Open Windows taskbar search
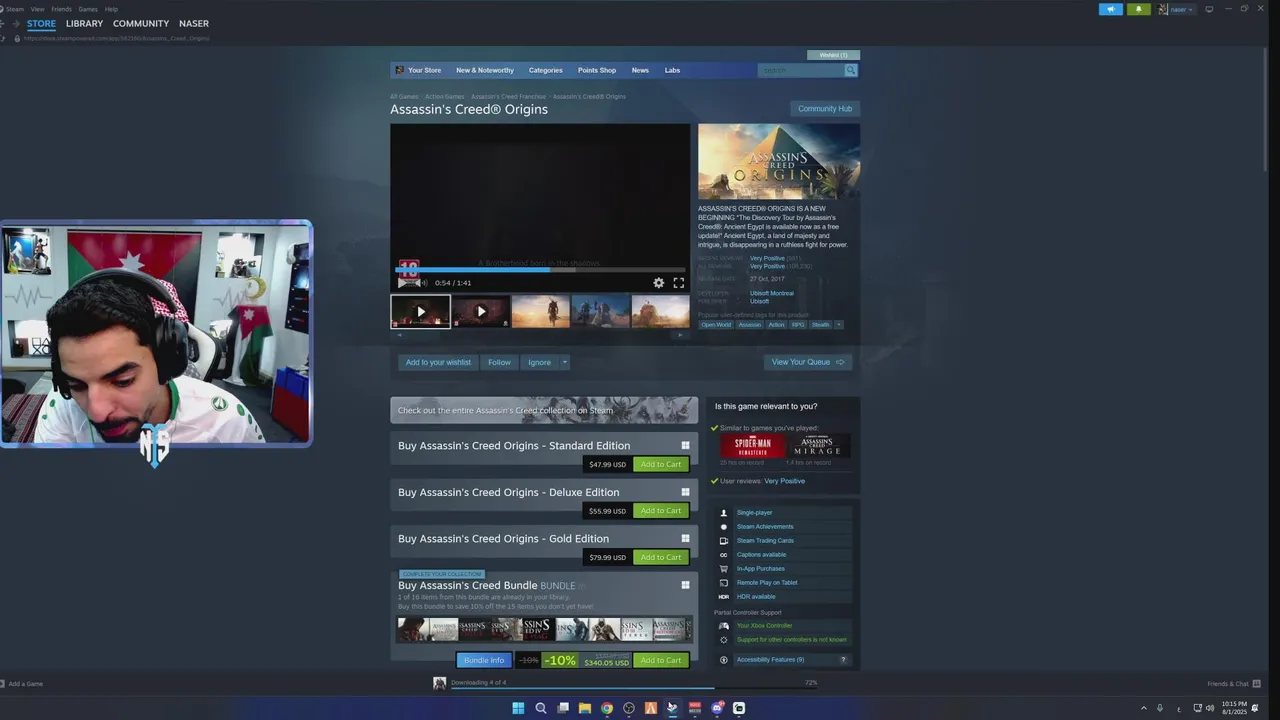Viewport: 1280px width, 720px height. coord(541,708)
